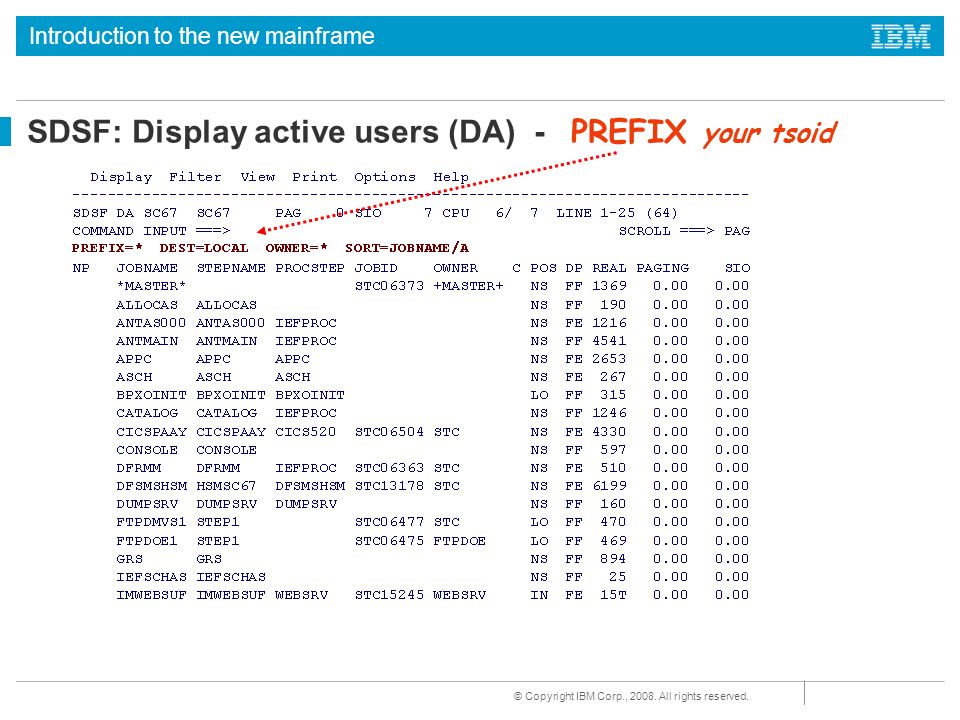This screenshot has width=960, height=720.
Task: Click the PROCSTEP column header
Action: 310,268
